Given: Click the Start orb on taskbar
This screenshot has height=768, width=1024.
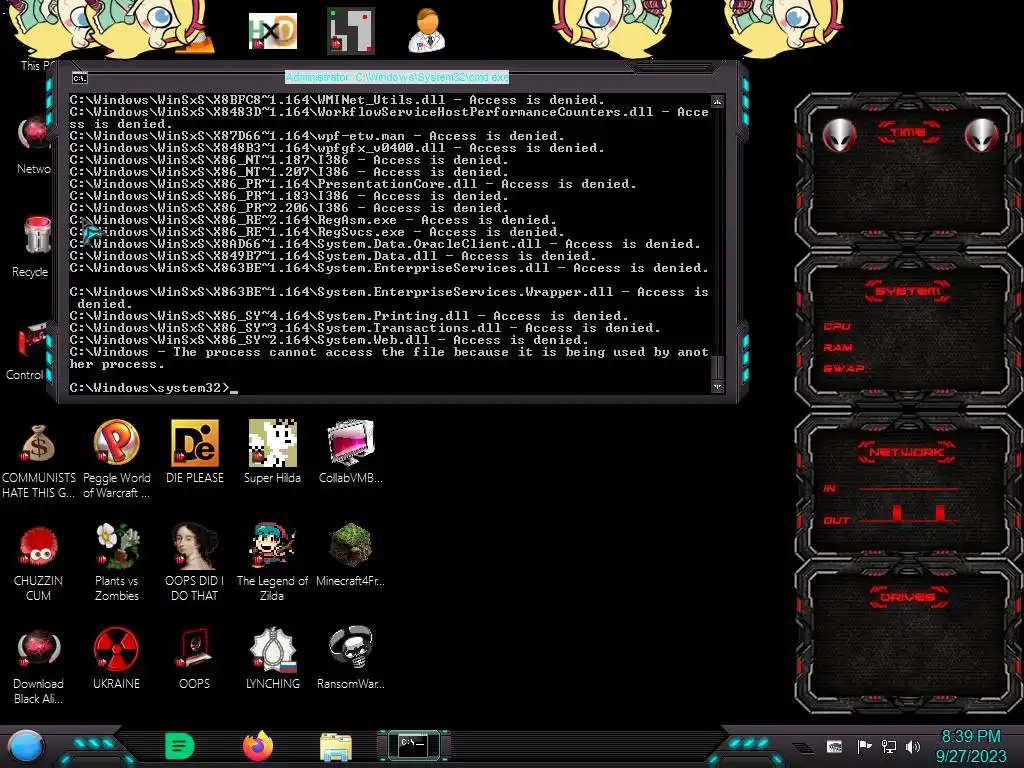Looking at the screenshot, I should coord(26,747).
